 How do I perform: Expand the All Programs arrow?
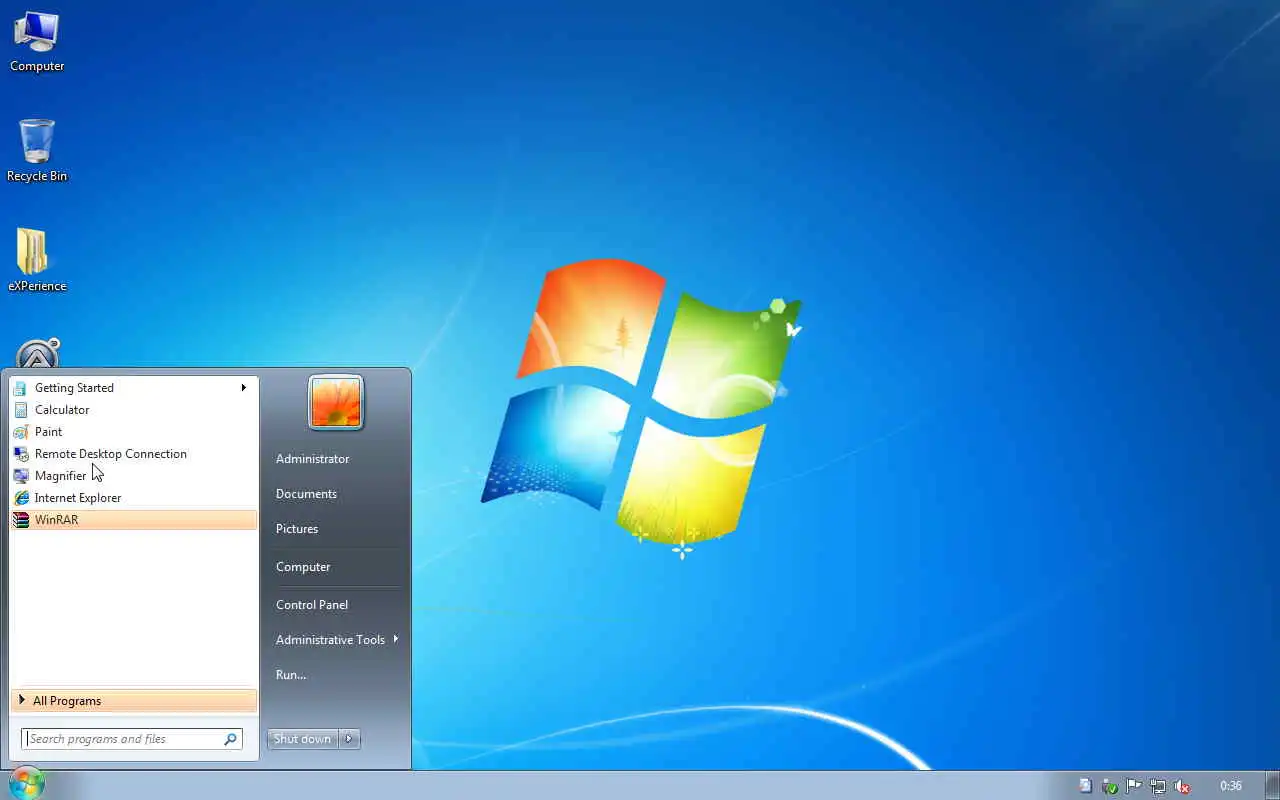pos(22,700)
